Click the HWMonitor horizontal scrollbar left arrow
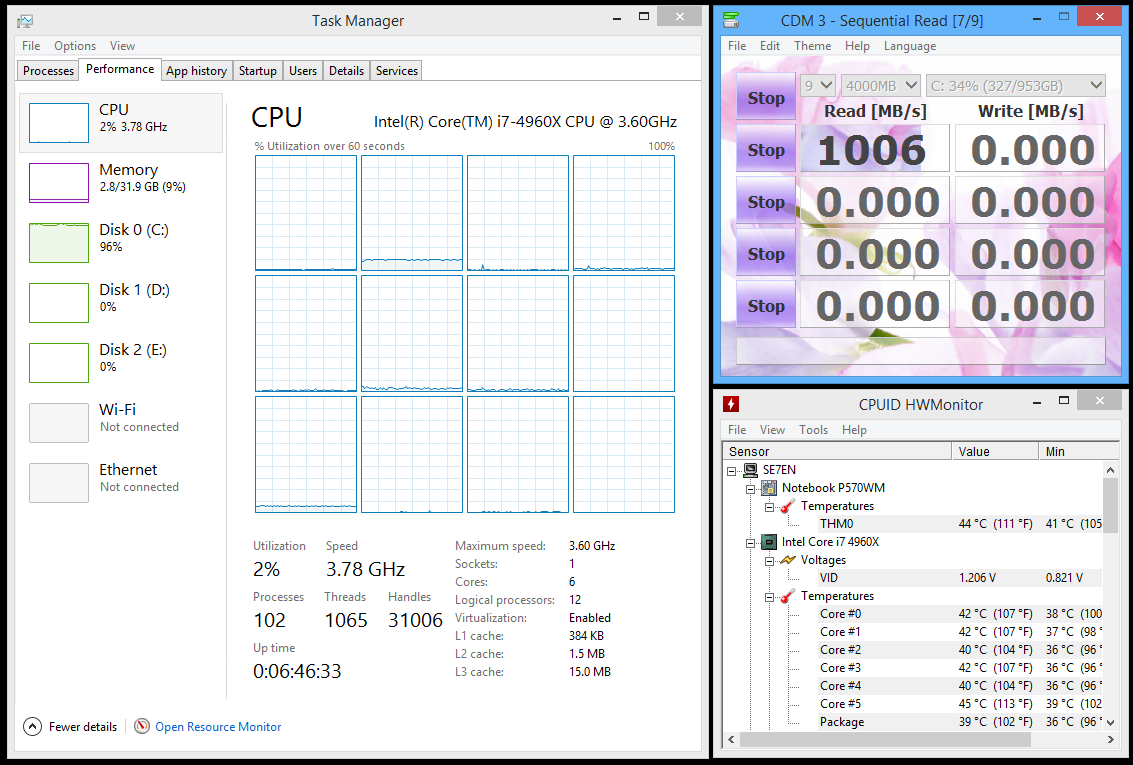Screen dimensions: 1133x765 (731, 740)
